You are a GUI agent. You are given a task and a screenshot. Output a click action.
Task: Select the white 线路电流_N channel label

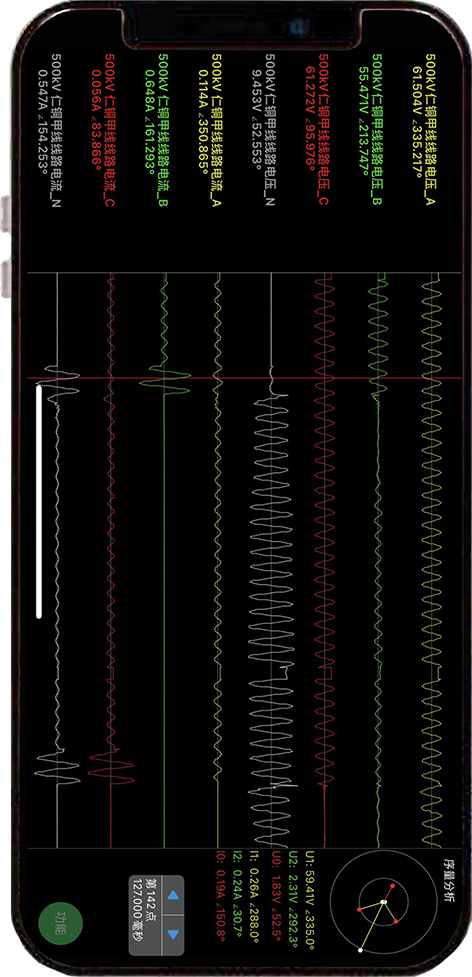point(57,130)
